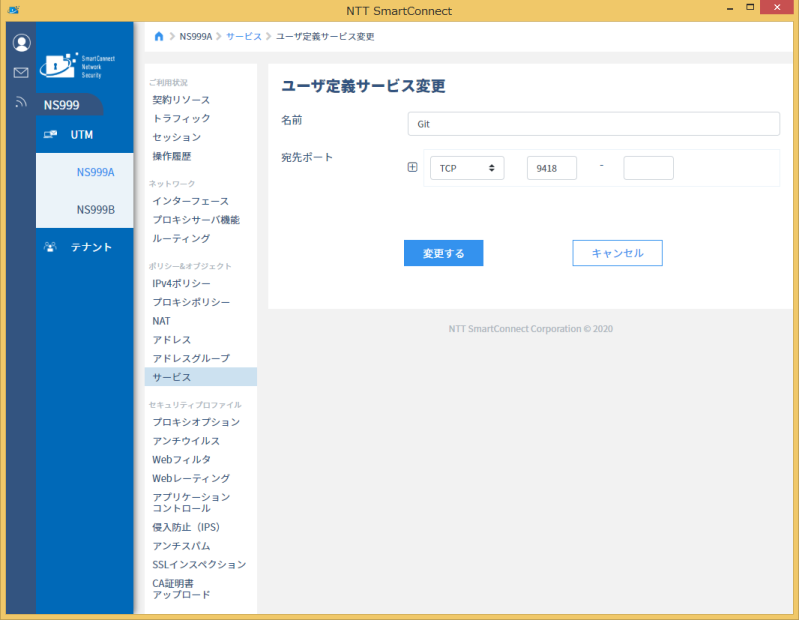Click the キャンセル button

[617, 253]
